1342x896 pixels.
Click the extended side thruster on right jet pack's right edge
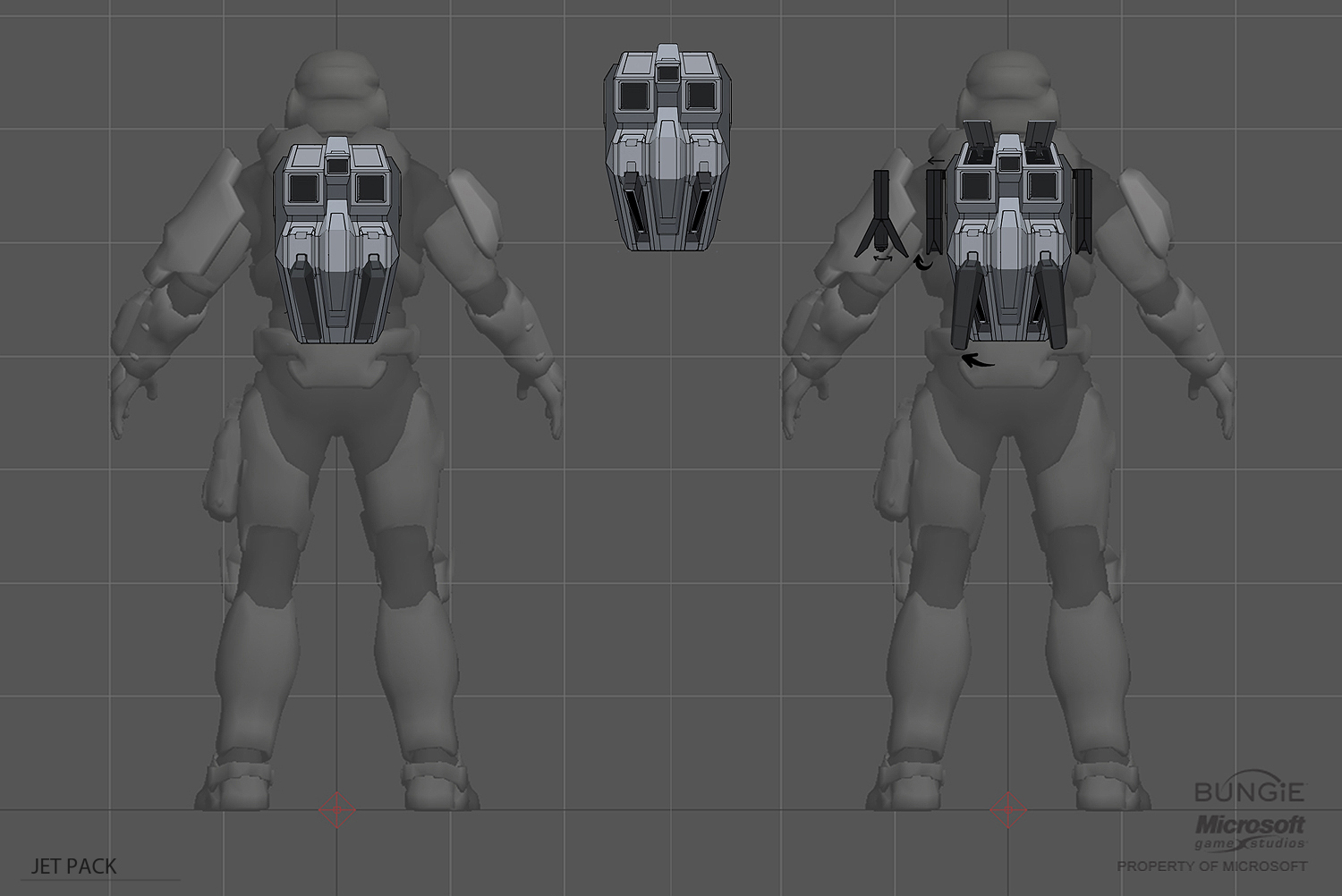(1084, 210)
